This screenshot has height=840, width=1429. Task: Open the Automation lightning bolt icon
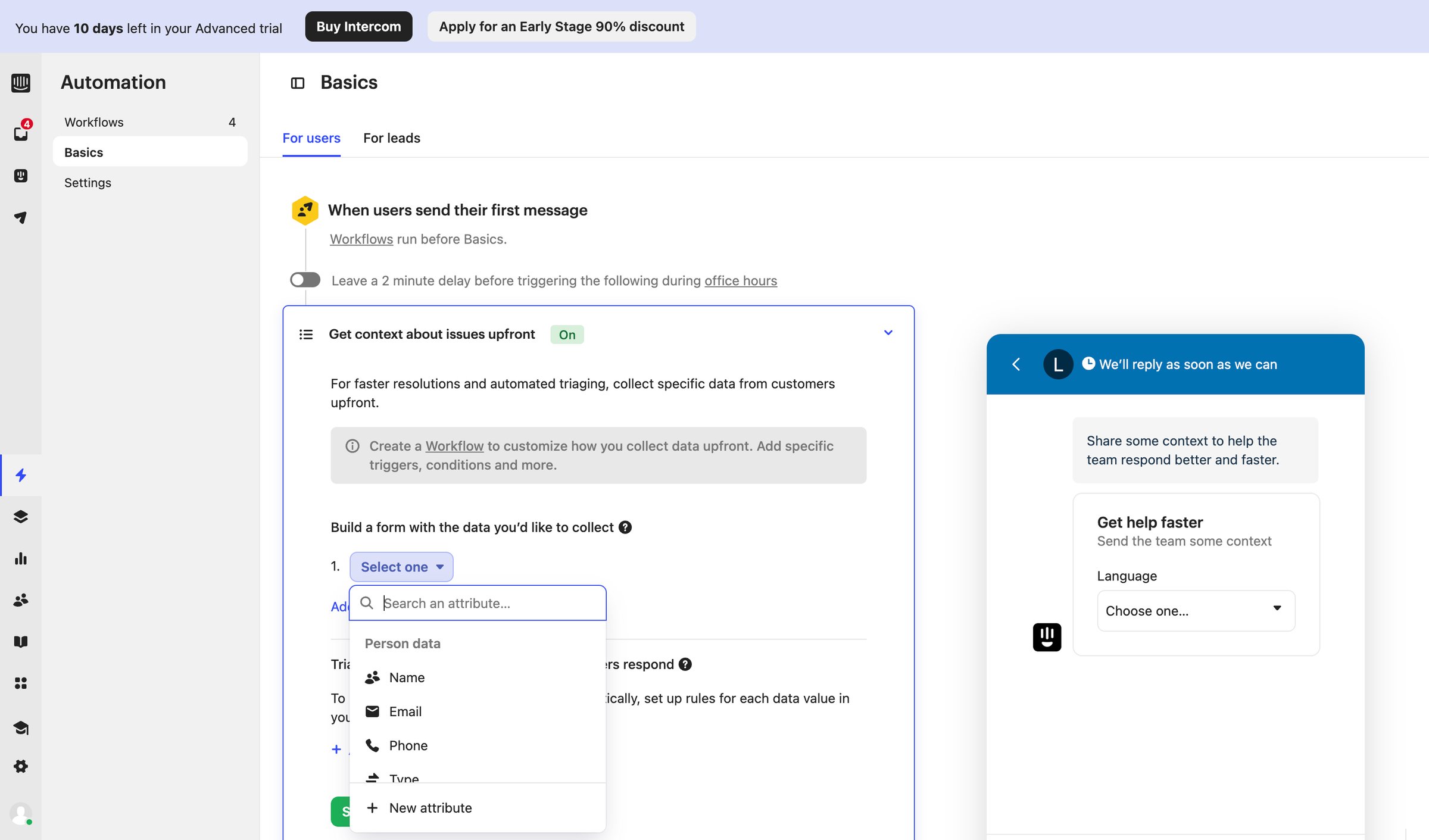21,475
